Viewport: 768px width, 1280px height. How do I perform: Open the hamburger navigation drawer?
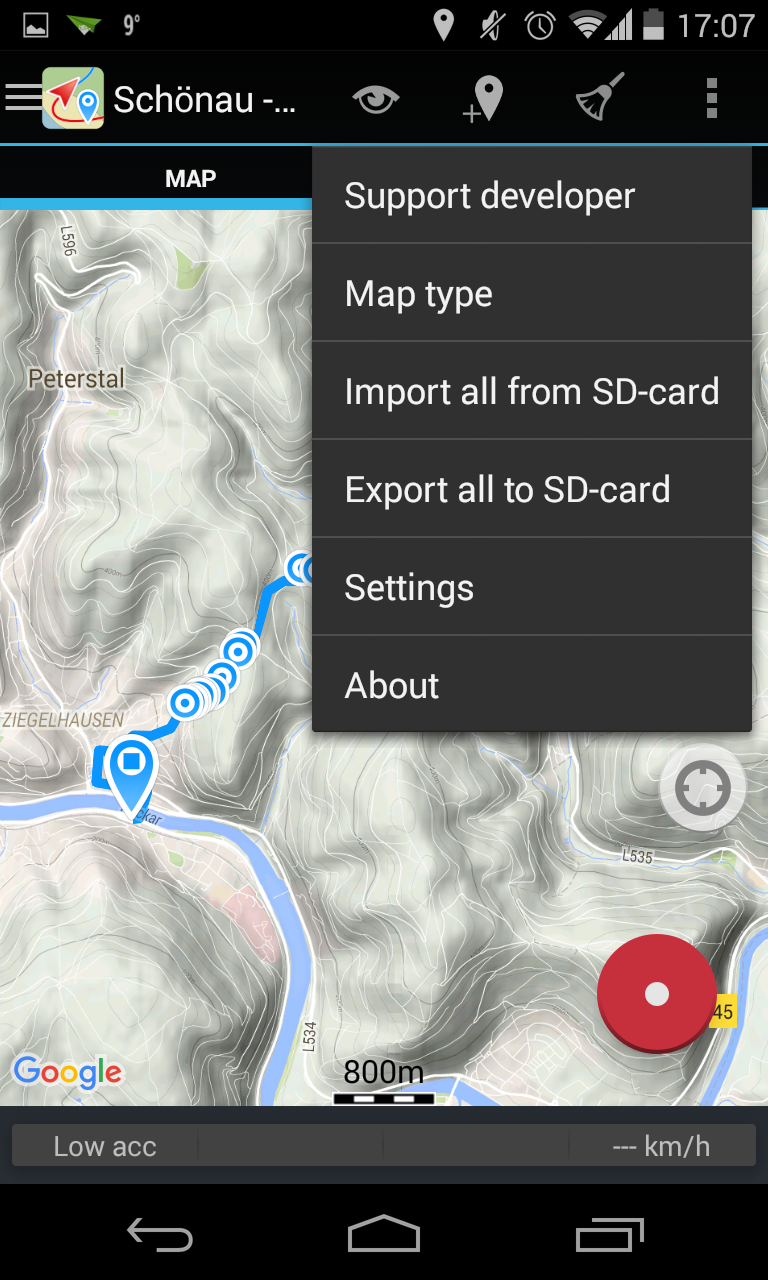(x=23, y=98)
